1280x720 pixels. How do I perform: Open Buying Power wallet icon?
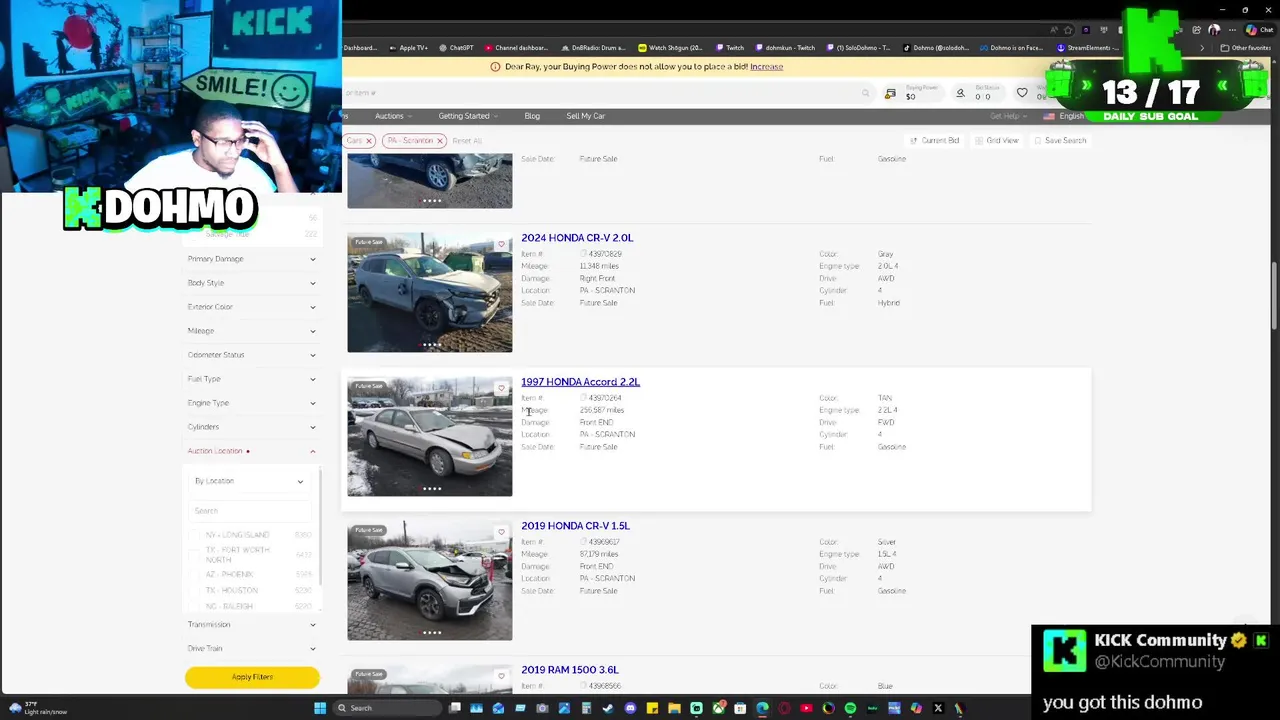(x=890, y=93)
